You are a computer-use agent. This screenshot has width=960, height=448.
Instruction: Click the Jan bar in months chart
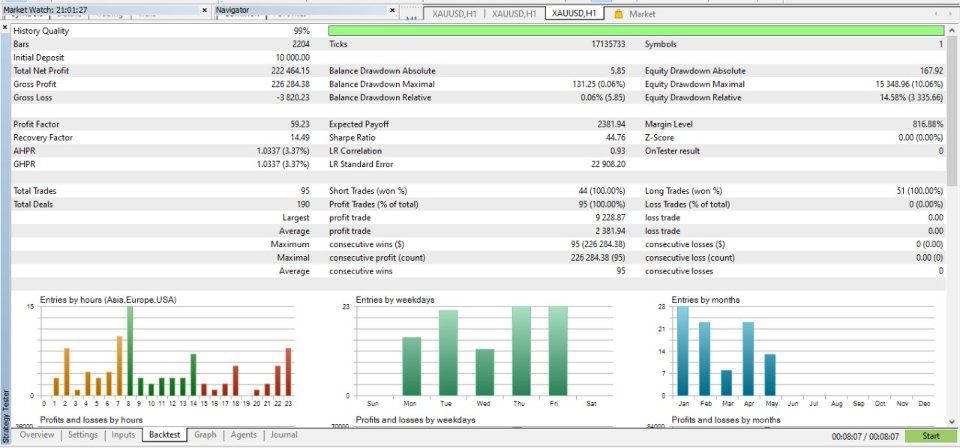(683, 351)
